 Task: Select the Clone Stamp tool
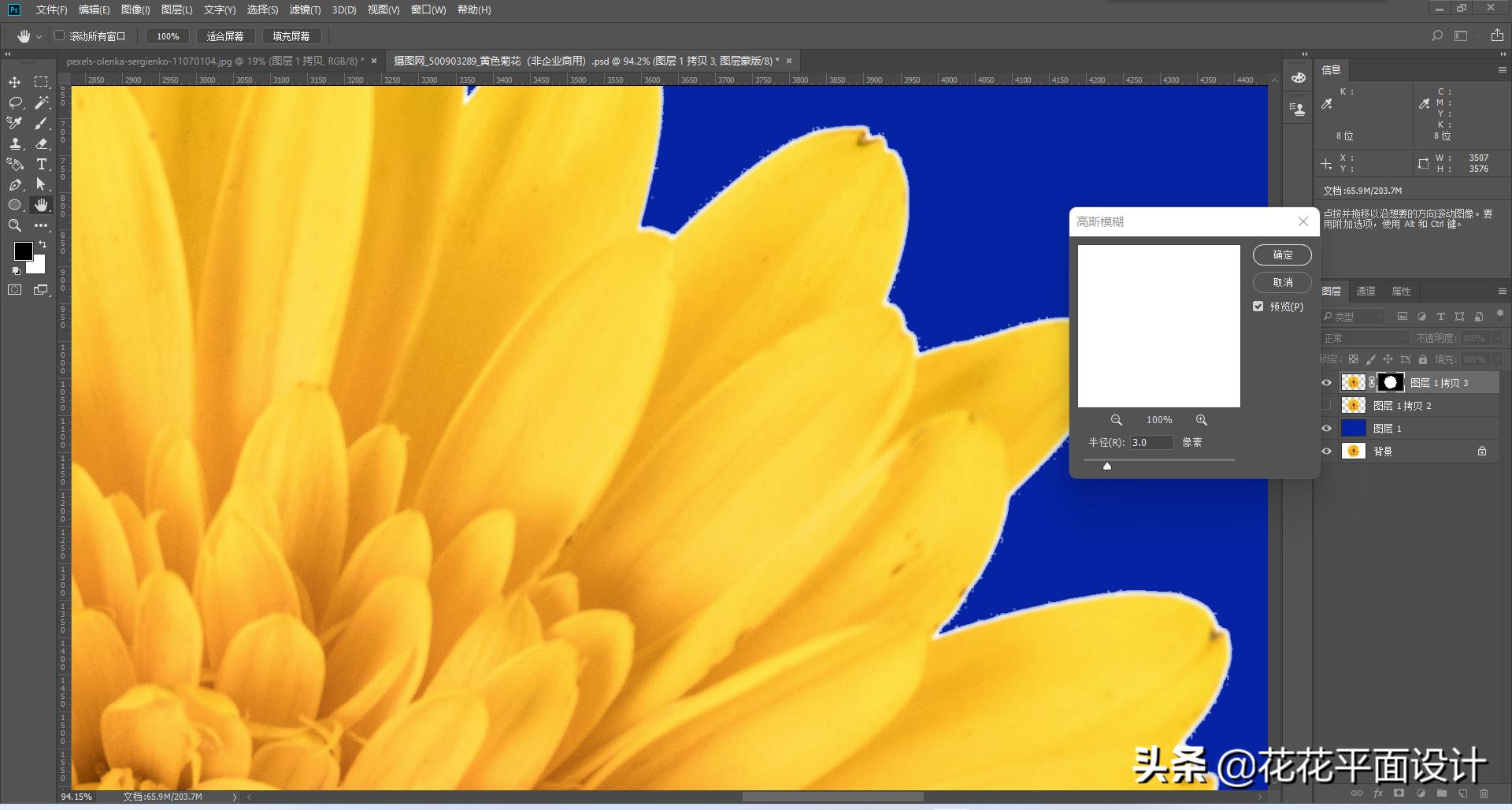15,143
